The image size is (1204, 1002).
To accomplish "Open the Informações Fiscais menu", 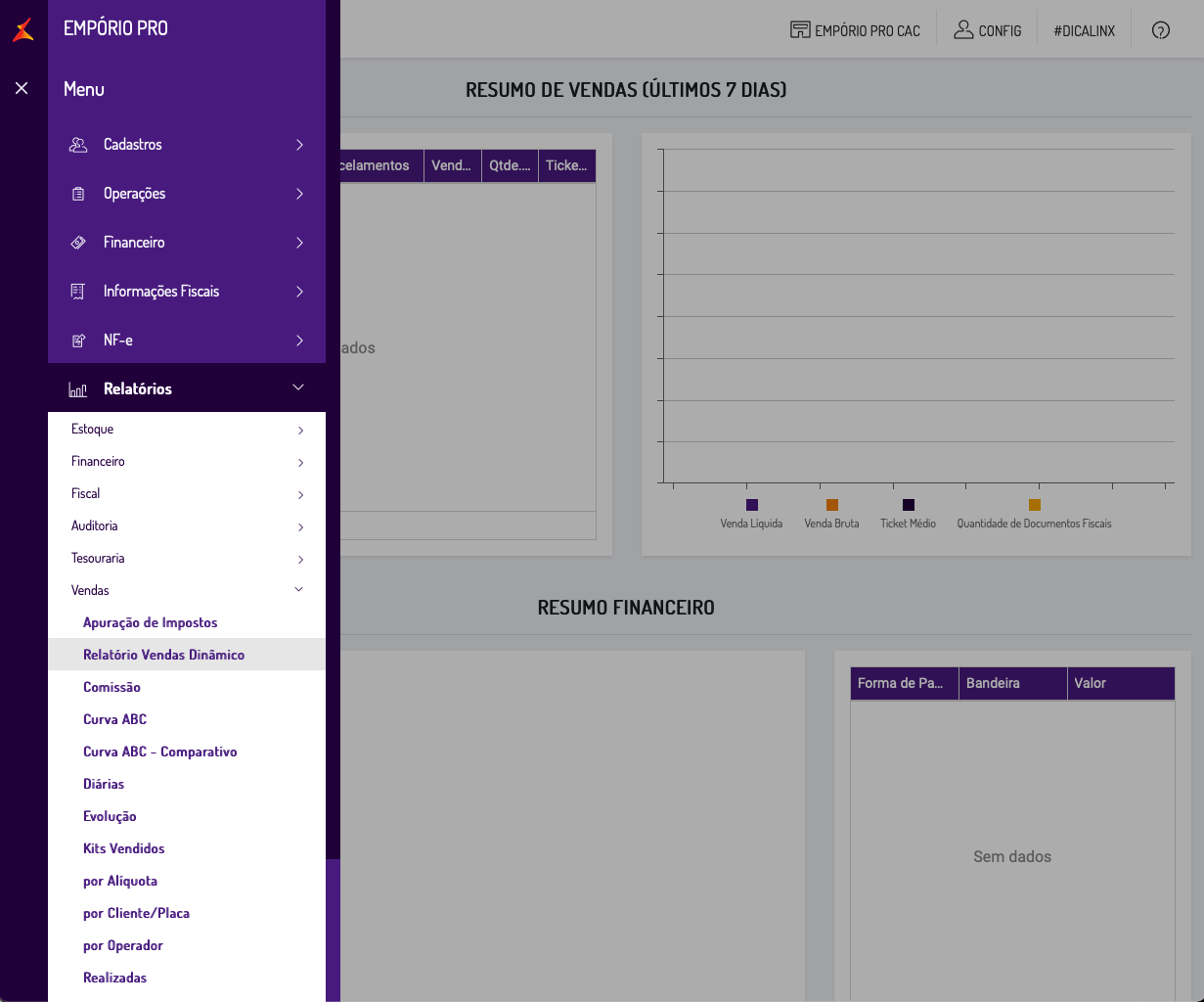I will (x=187, y=292).
